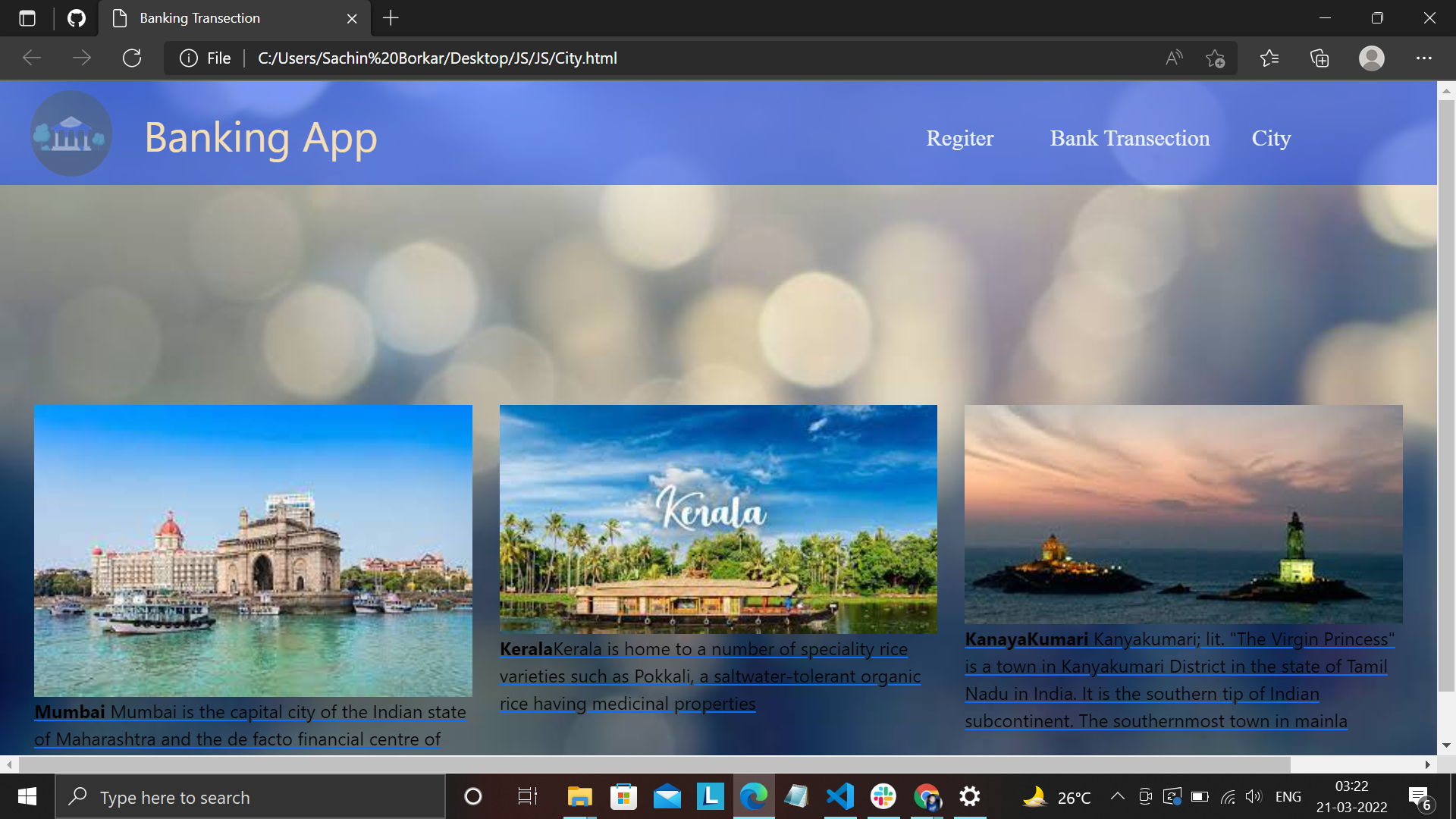This screenshot has height=819, width=1456.
Task: Show hidden system tray icons chevron
Action: (1117, 796)
